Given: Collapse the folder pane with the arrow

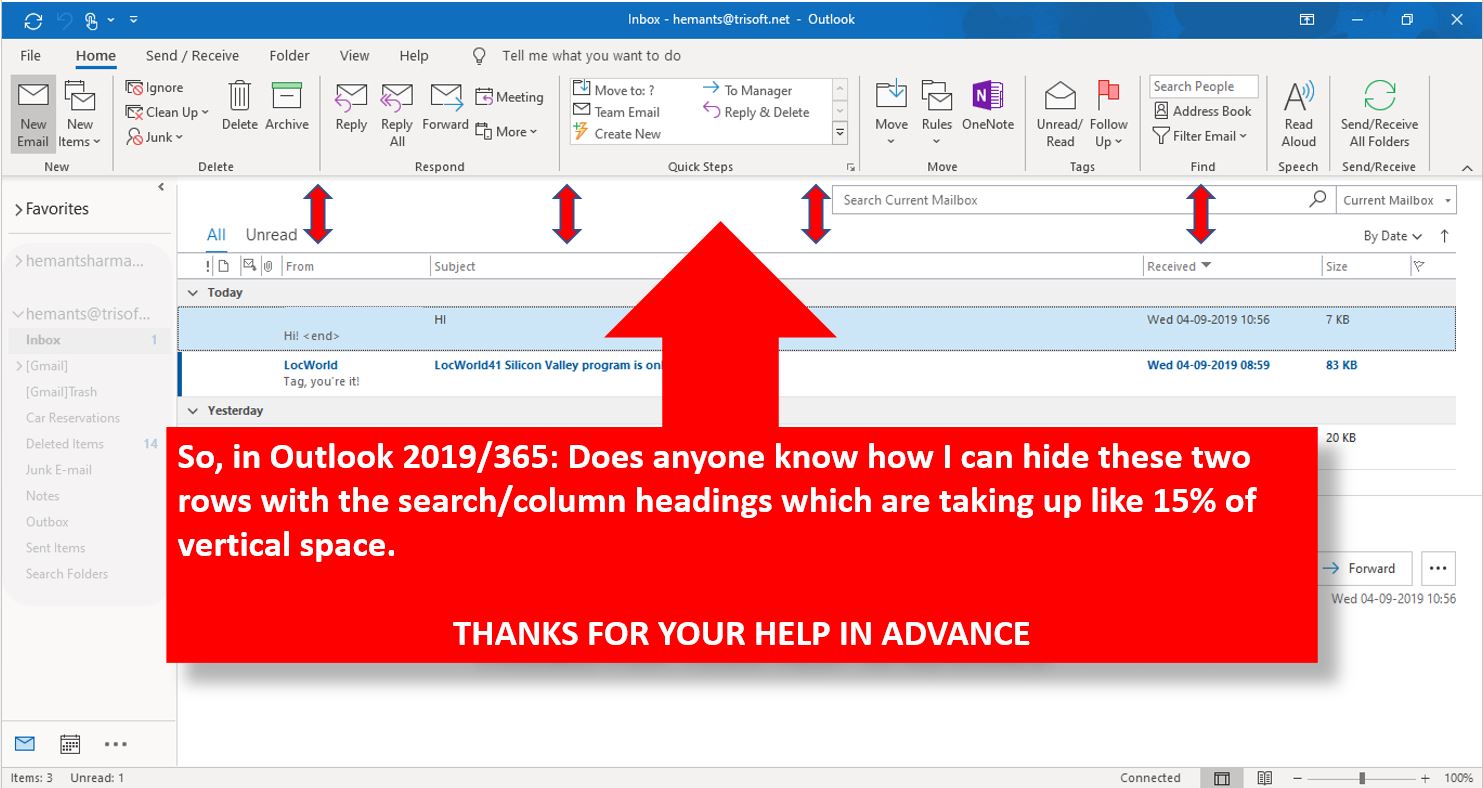Looking at the screenshot, I should coord(162,187).
